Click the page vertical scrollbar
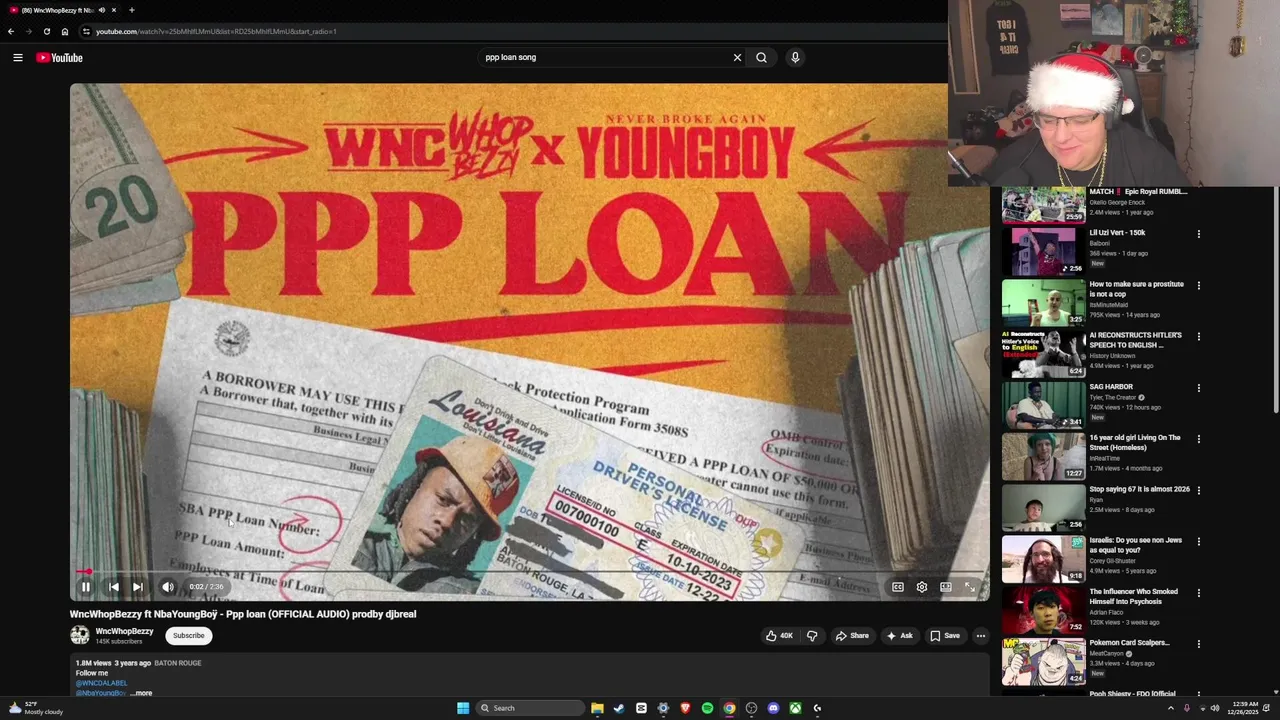1280x720 pixels. (1276, 300)
